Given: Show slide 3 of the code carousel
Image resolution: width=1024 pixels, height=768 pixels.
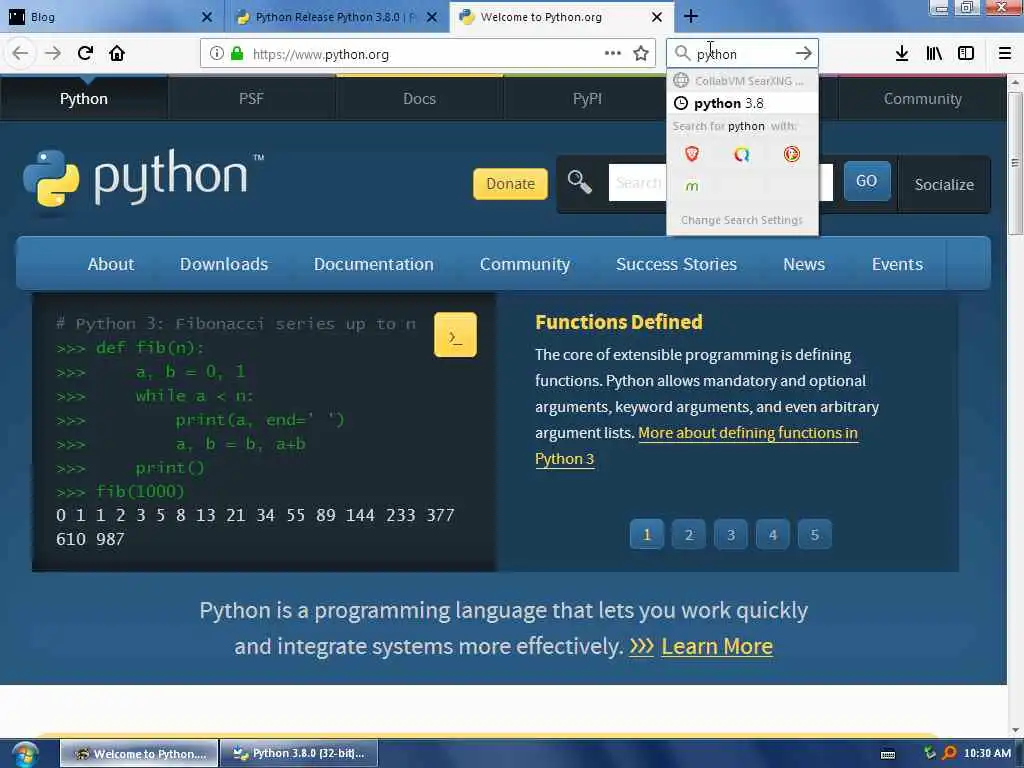Looking at the screenshot, I should [731, 534].
